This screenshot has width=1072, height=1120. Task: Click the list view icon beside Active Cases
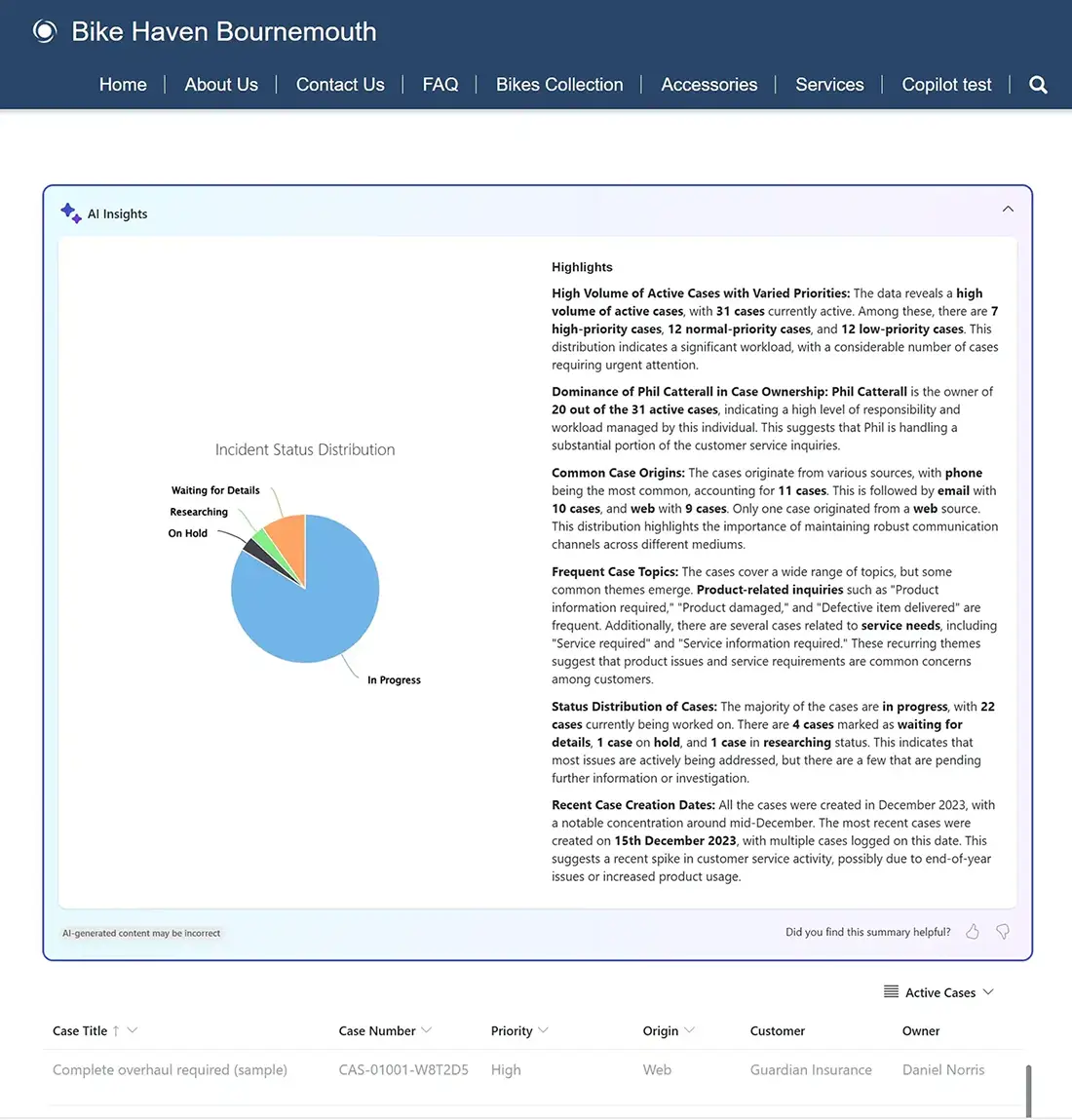[x=891, y=992]
